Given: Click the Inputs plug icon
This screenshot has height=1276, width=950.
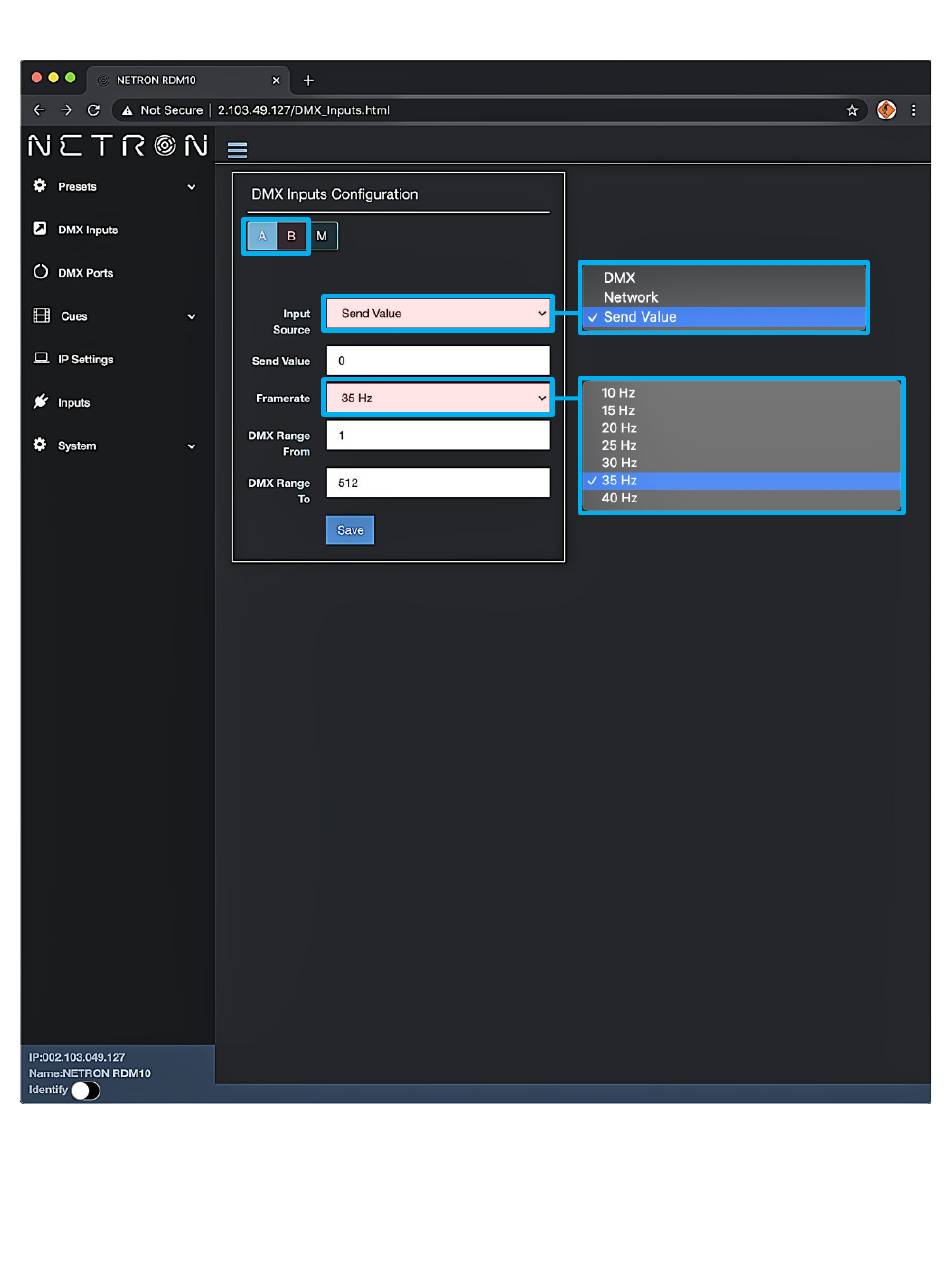Looking at the screenshot, I should coord(40,402).
